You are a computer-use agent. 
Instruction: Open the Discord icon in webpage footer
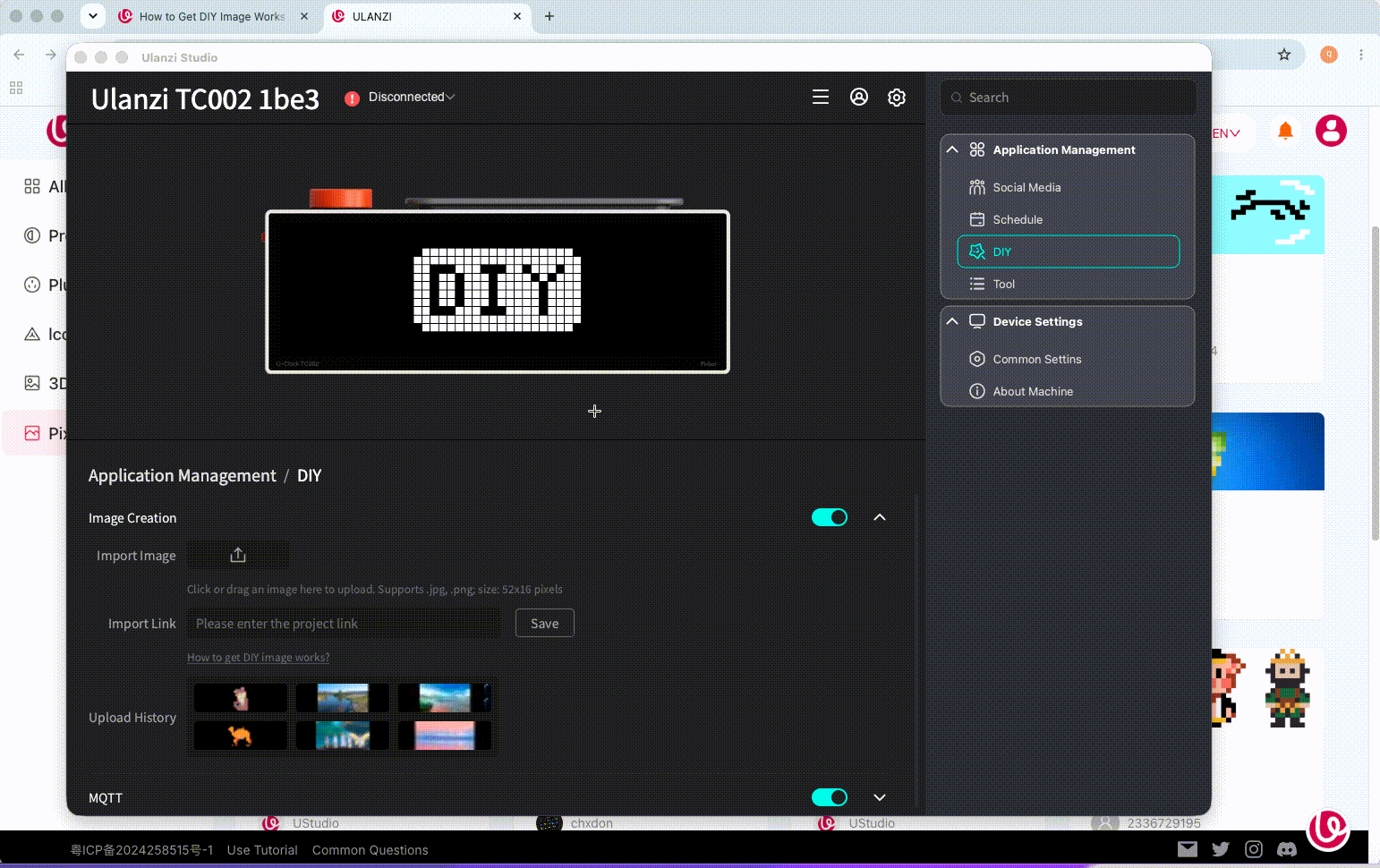pyautogui.click(x=1287, y=849)
